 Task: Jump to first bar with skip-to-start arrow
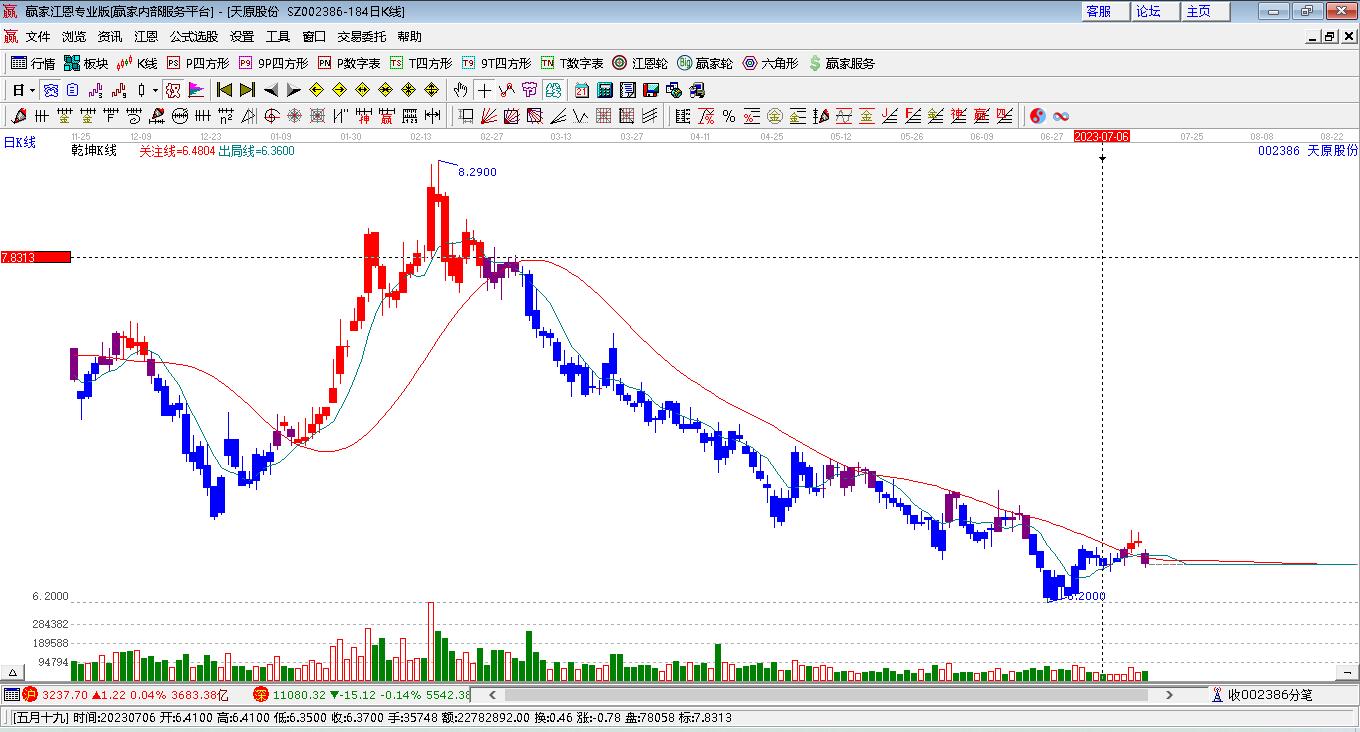pyautogui.click(x=225, y=90)
